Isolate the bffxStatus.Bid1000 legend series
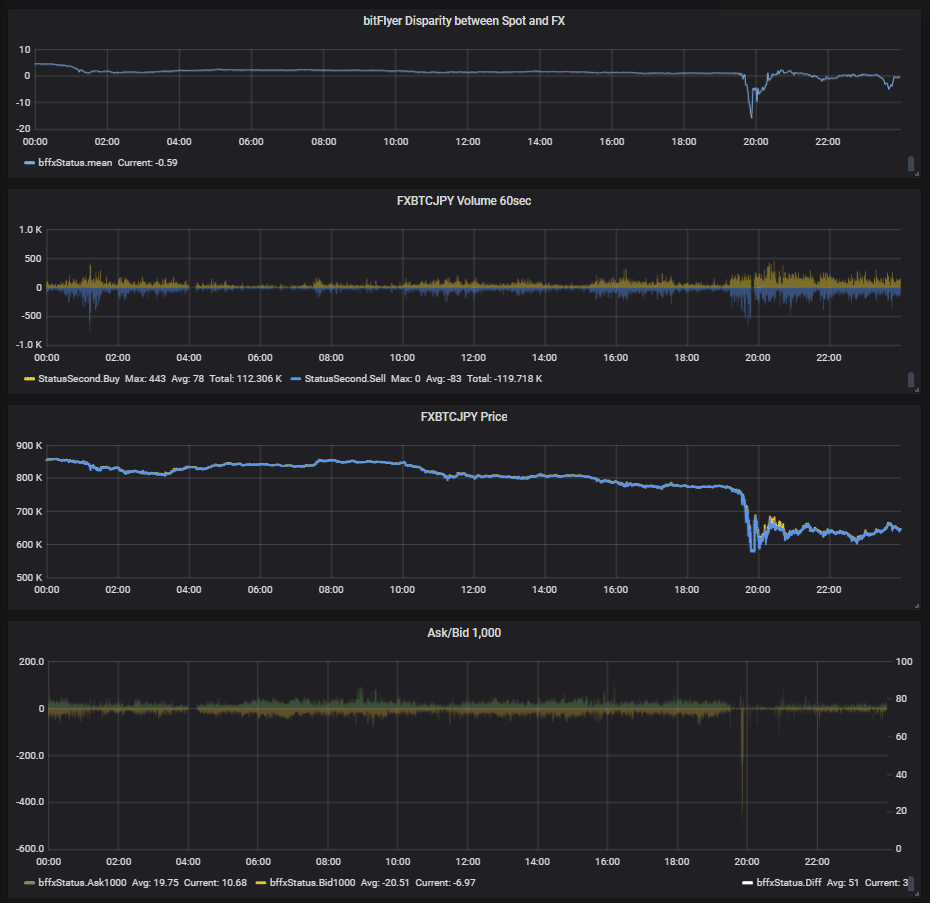Image resolution: width=930 pixels, height=903 pixels. pyautogui.click(x=312, y=882)
